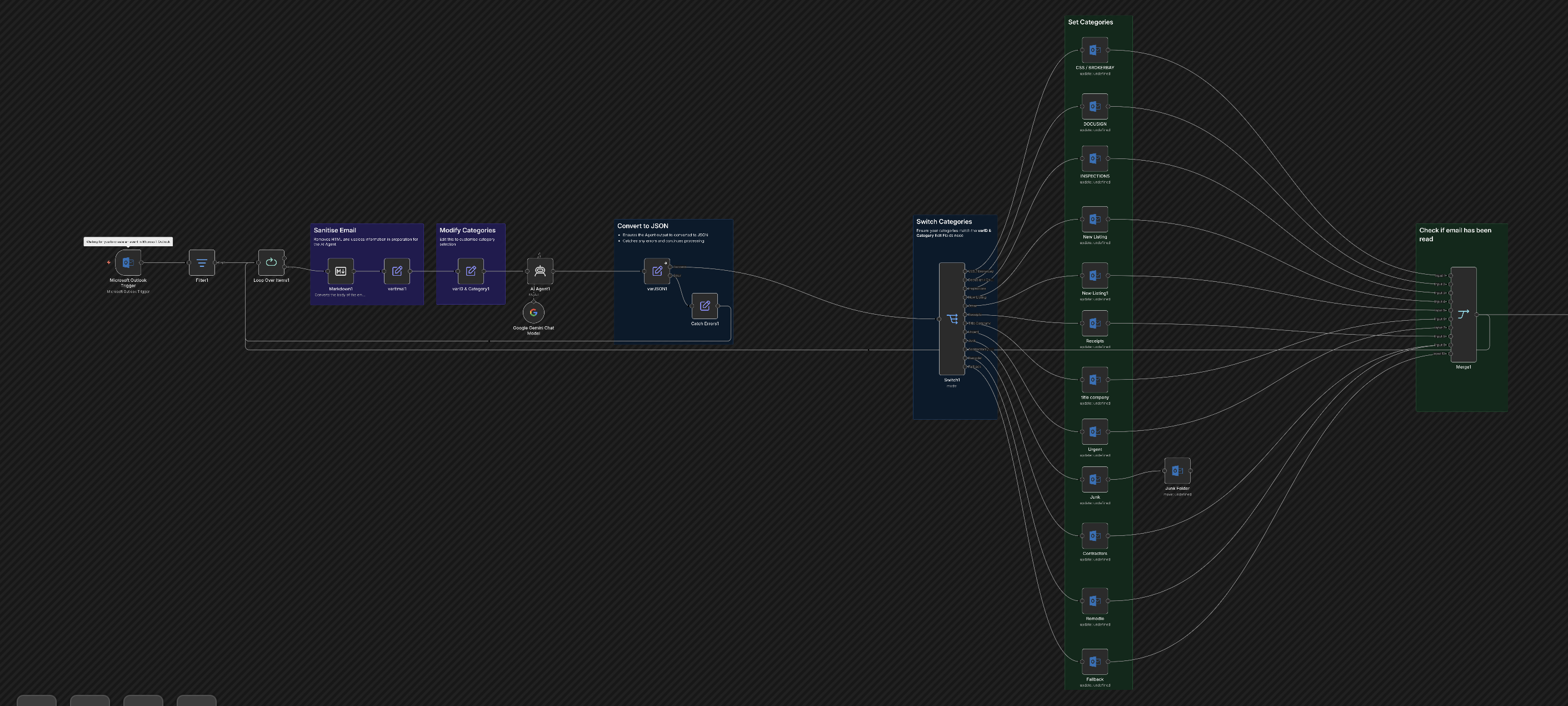This screenshot has height=706, width=1568.
Task: Open the Catch Errors1 node
Action: tap(705, 306)
